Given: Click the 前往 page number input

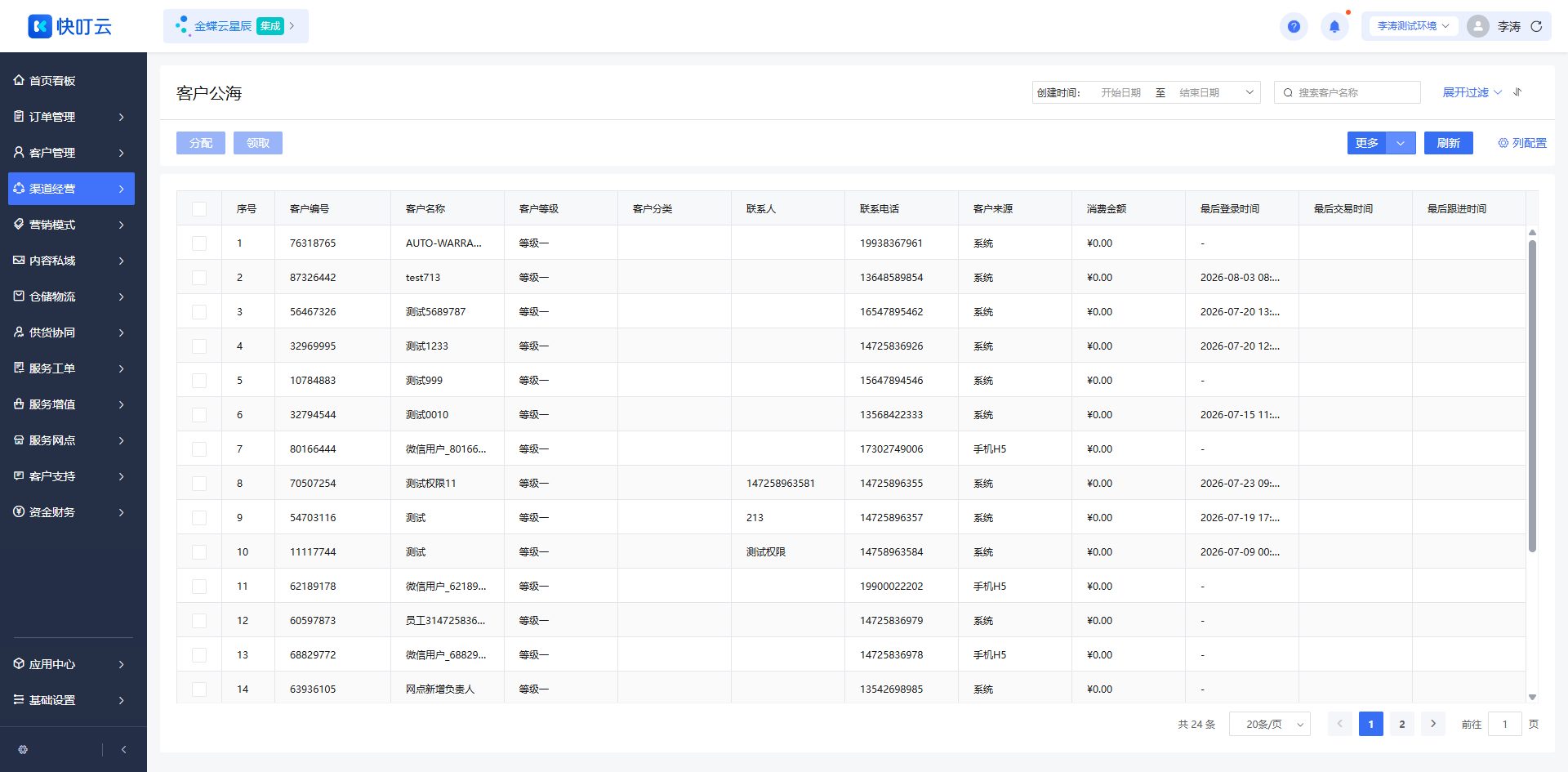Looking at the screenshot, I should pos(1505,724).
